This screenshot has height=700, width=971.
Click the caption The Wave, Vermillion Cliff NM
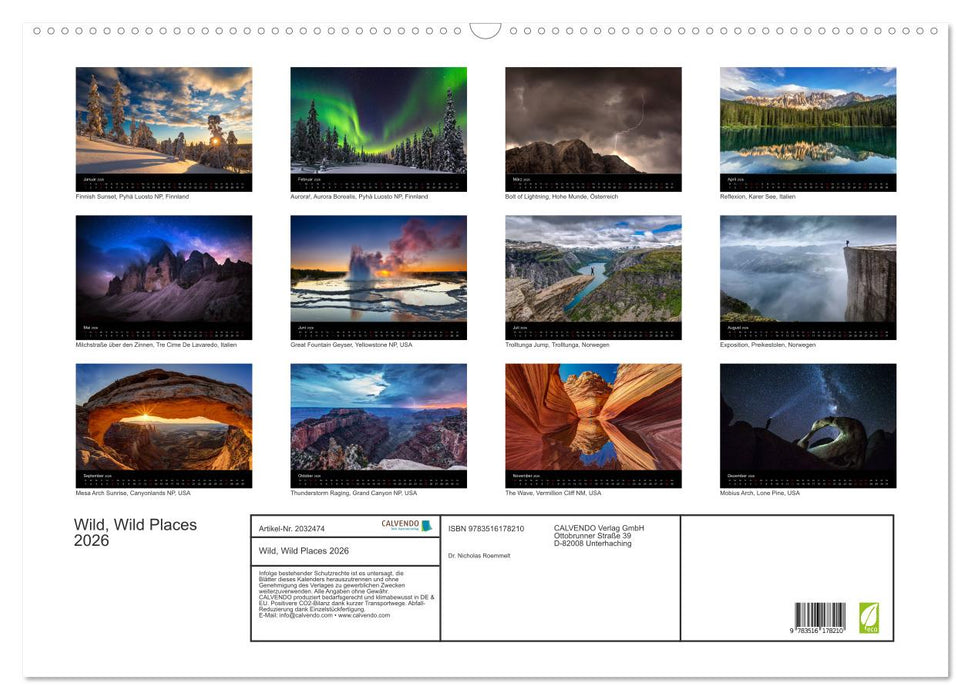pyautogui.click(x=553, y=492)
